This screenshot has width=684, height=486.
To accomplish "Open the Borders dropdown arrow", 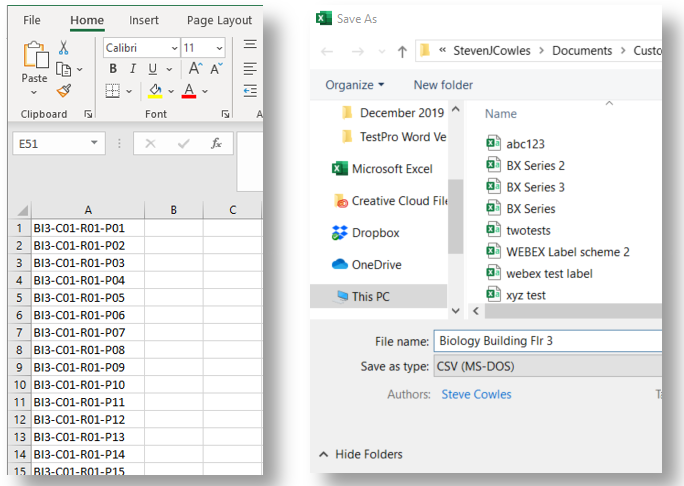I will pos(129,91).
